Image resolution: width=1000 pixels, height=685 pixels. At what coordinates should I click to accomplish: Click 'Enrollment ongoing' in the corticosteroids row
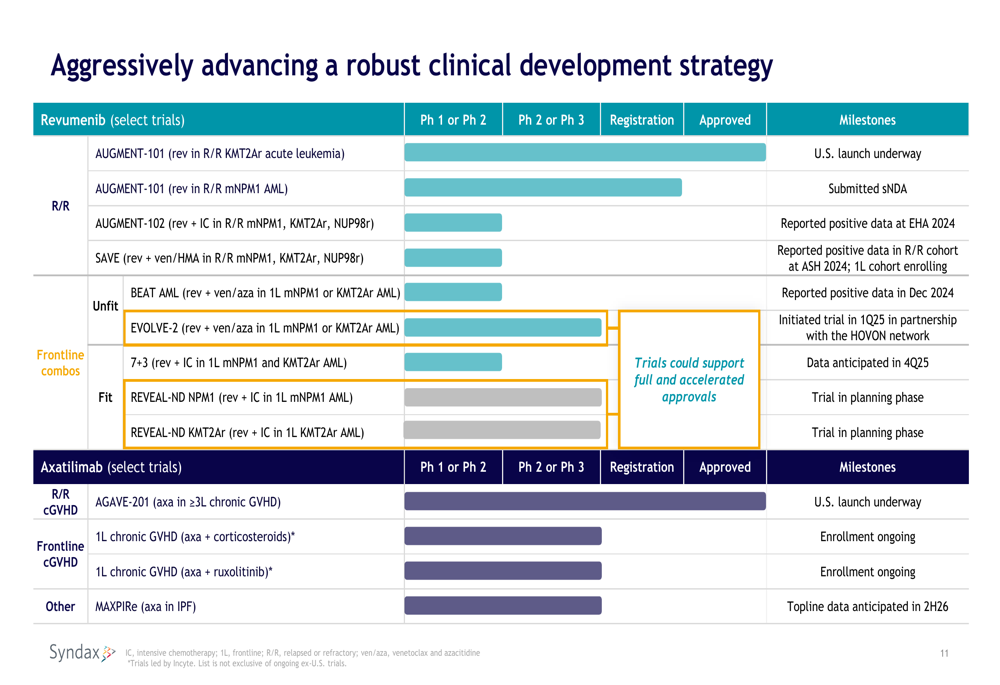pyautogui.click(x=867, y=536)
